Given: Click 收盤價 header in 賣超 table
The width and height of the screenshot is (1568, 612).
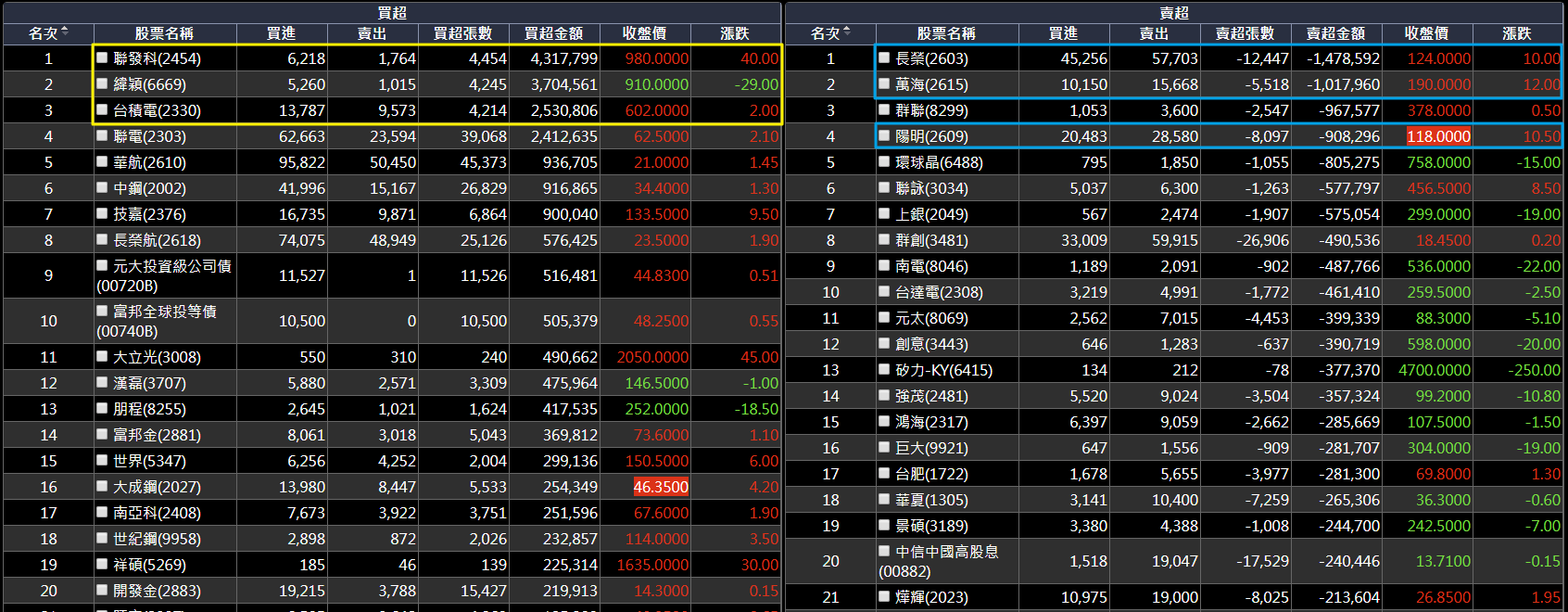Looking at the screenshot, I should (1426, 33).
